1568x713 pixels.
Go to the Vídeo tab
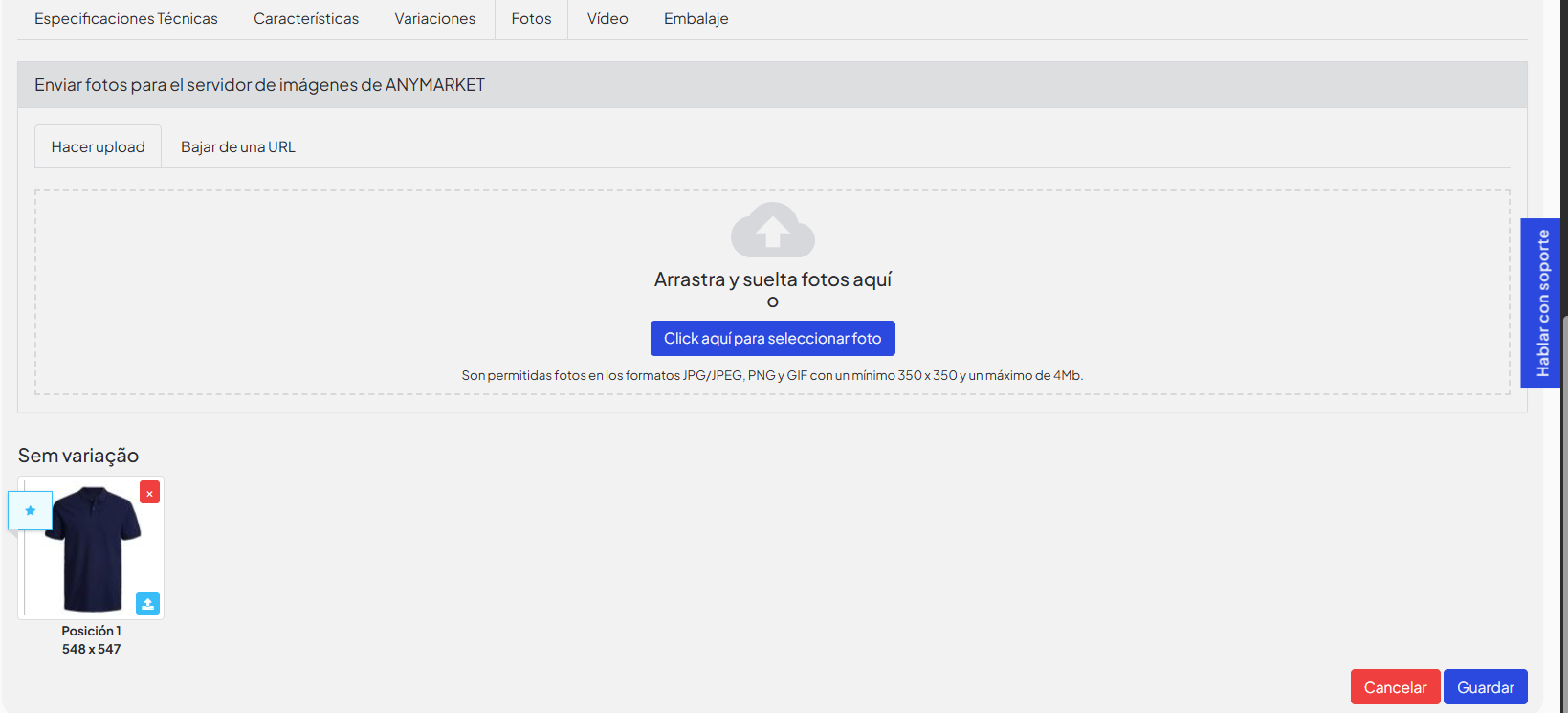pos(607,19)
